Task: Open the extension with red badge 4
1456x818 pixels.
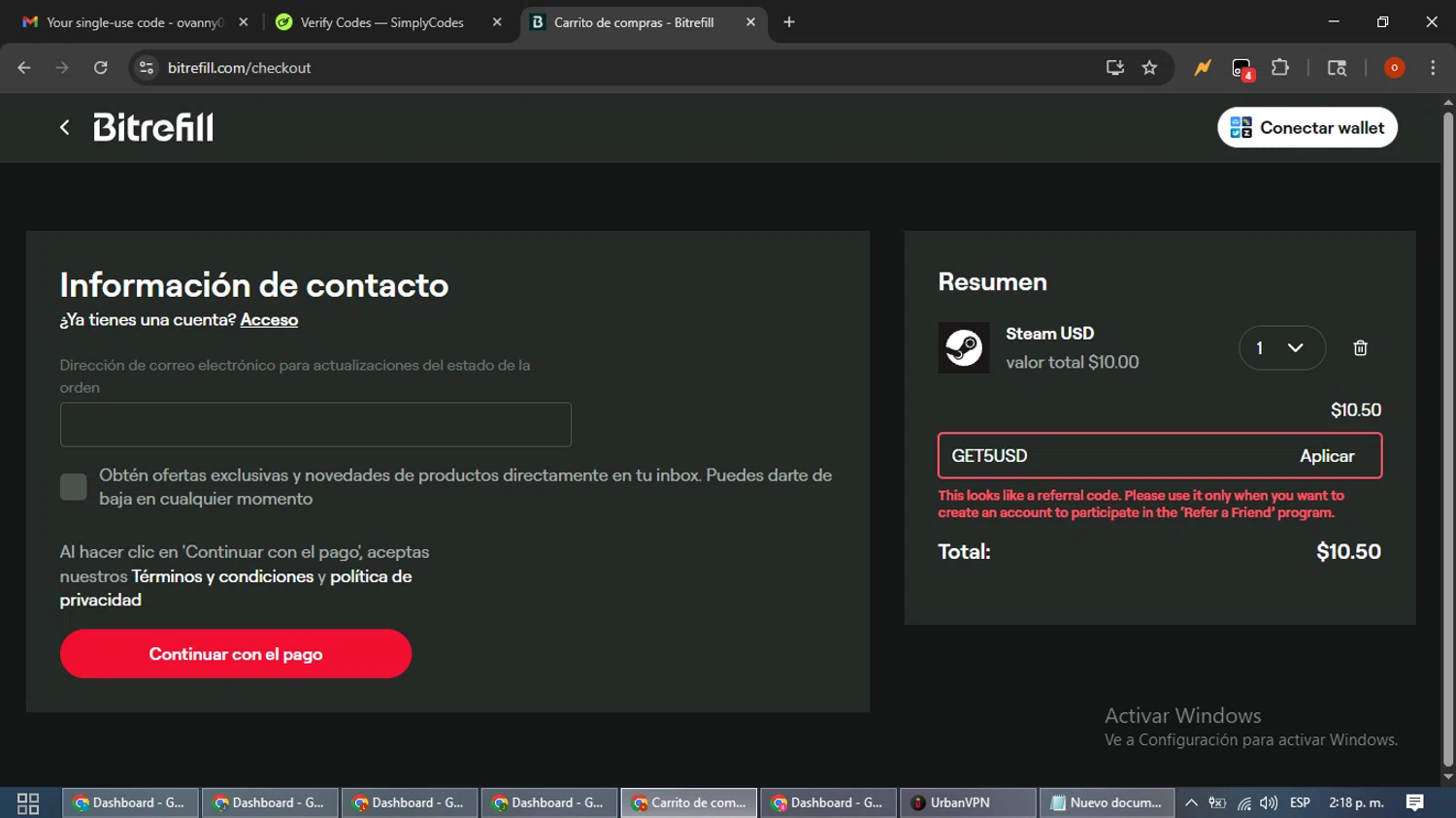Action: point(1242,69)
